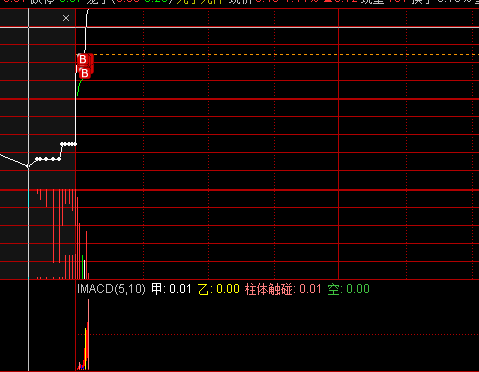The image size is (479, 372).
Task: Click the V-shaped low point of price line
Action: click(28, 166)
